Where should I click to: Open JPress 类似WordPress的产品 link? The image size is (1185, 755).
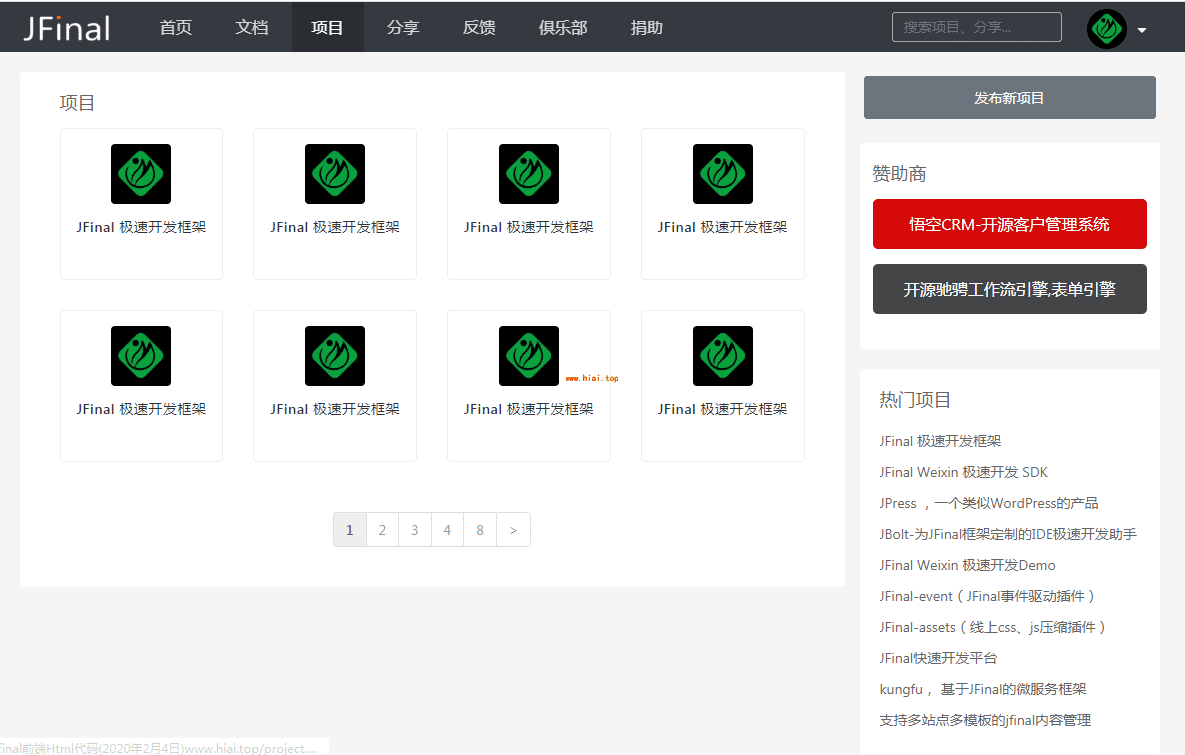(989, 503)
